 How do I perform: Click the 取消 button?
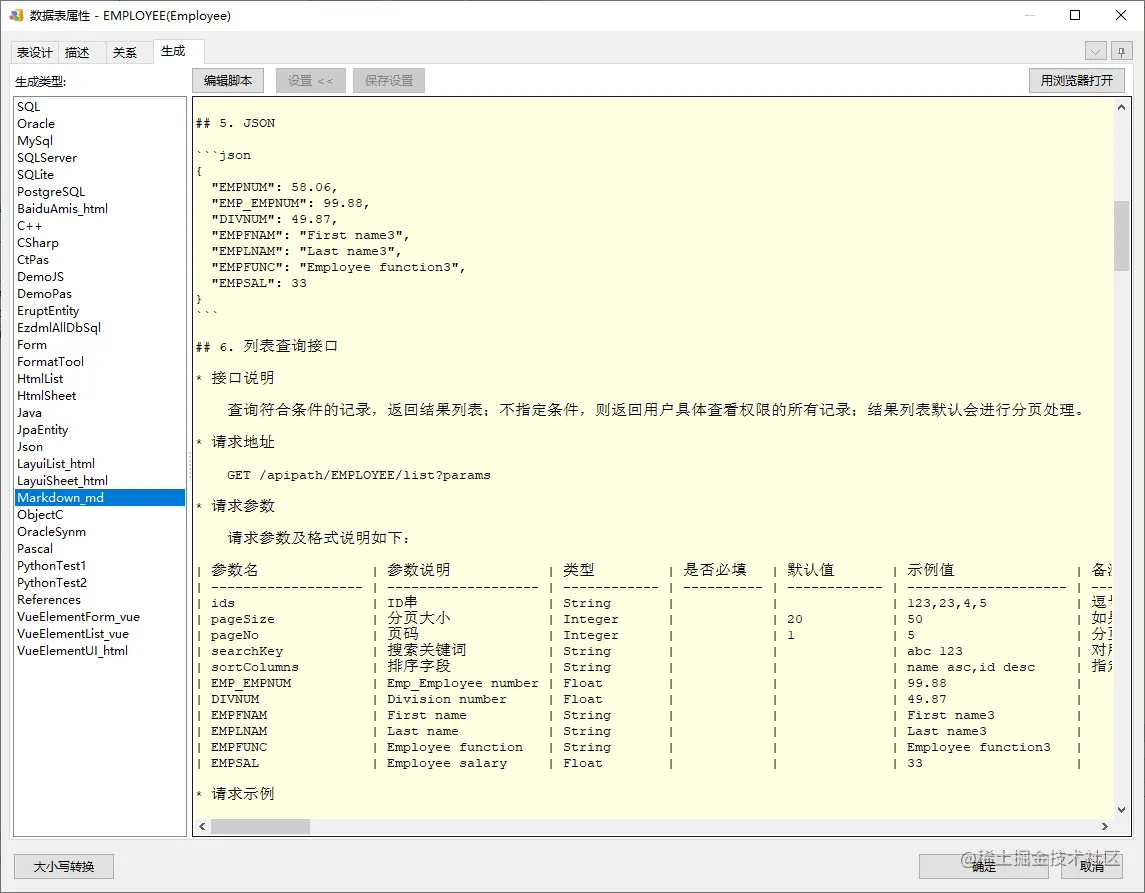click(1092, 867)
